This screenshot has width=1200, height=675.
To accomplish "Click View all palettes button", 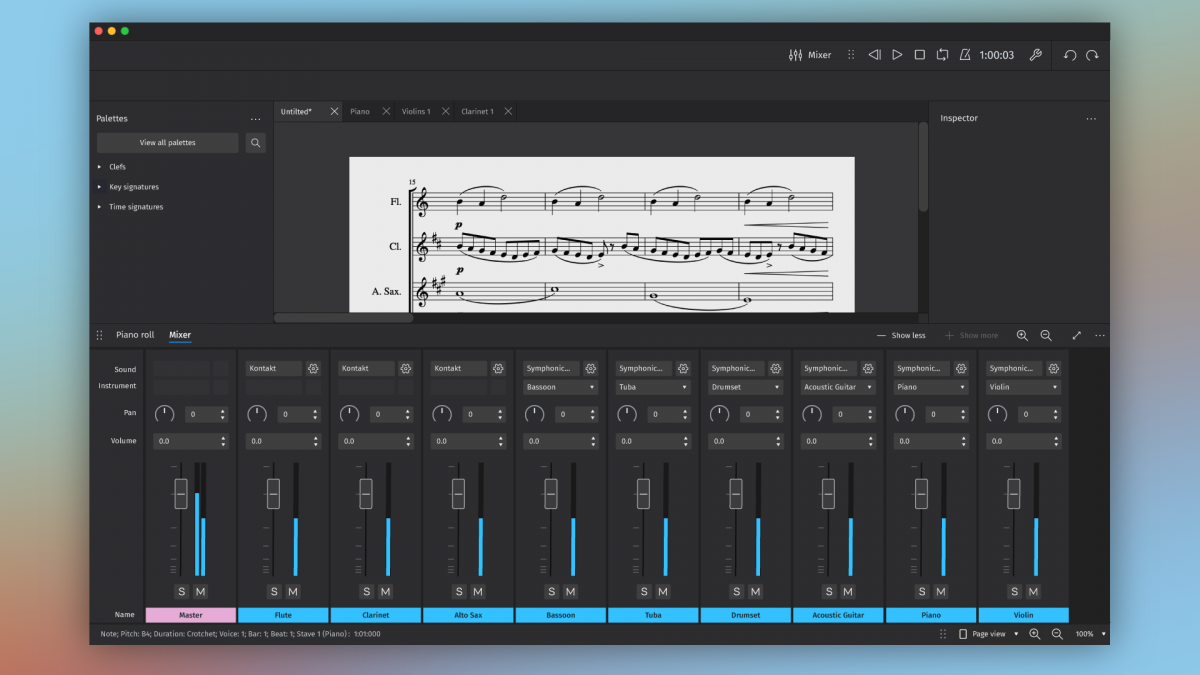I will click(168, 143).
